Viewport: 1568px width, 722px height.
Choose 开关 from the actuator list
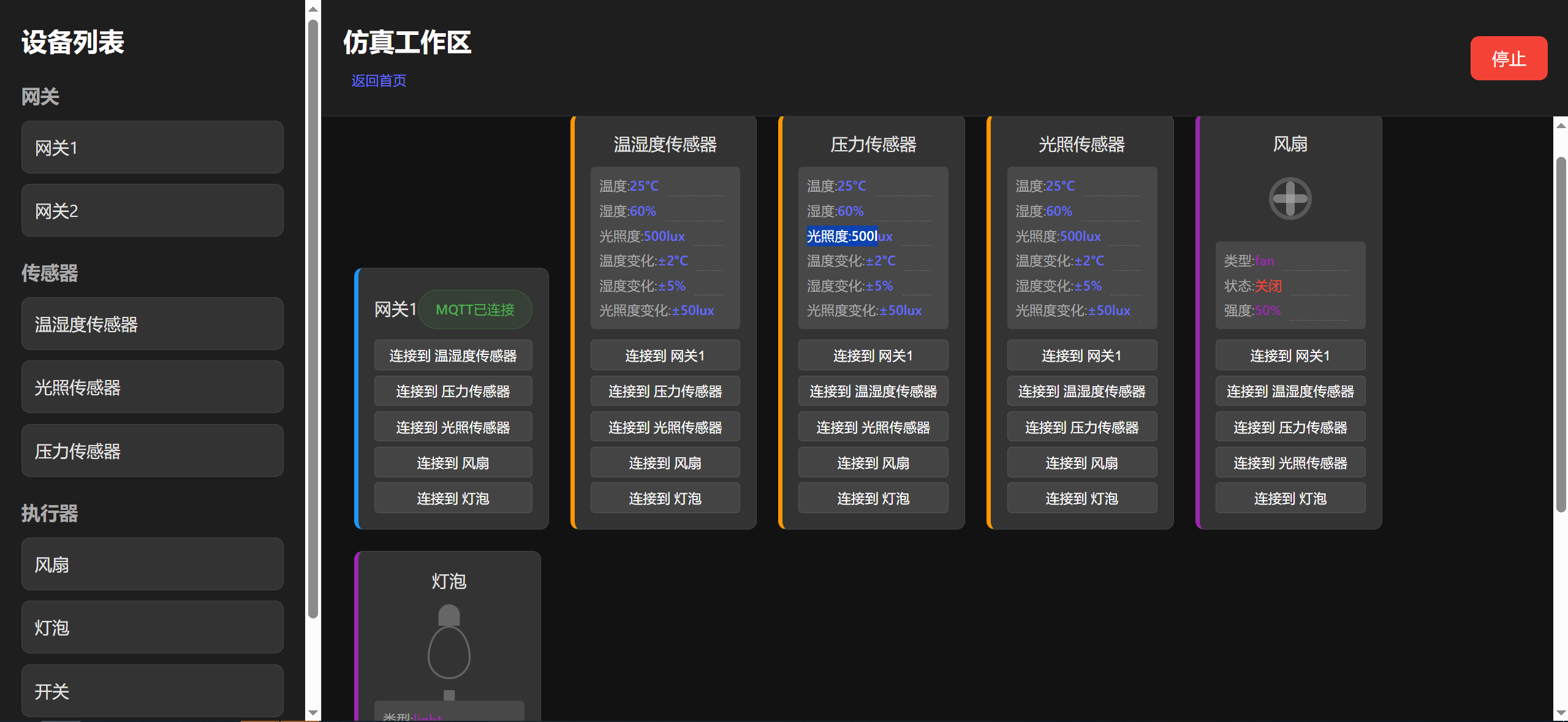(152, 691)
